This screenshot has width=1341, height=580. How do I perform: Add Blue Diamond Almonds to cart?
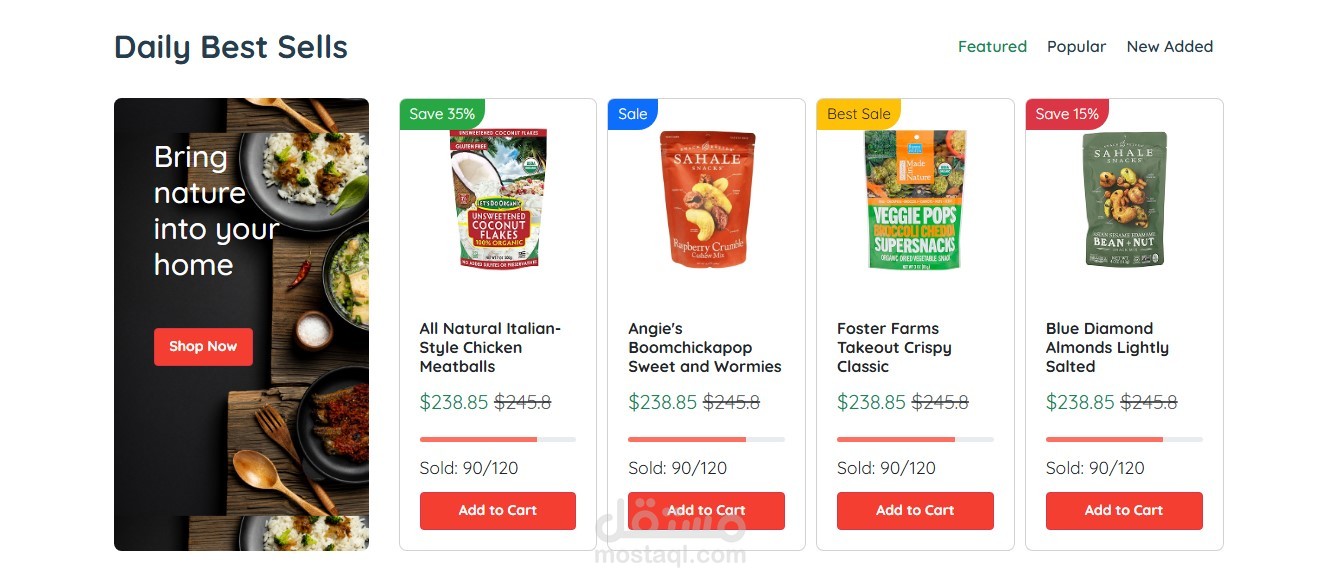tap(1124, 510)
